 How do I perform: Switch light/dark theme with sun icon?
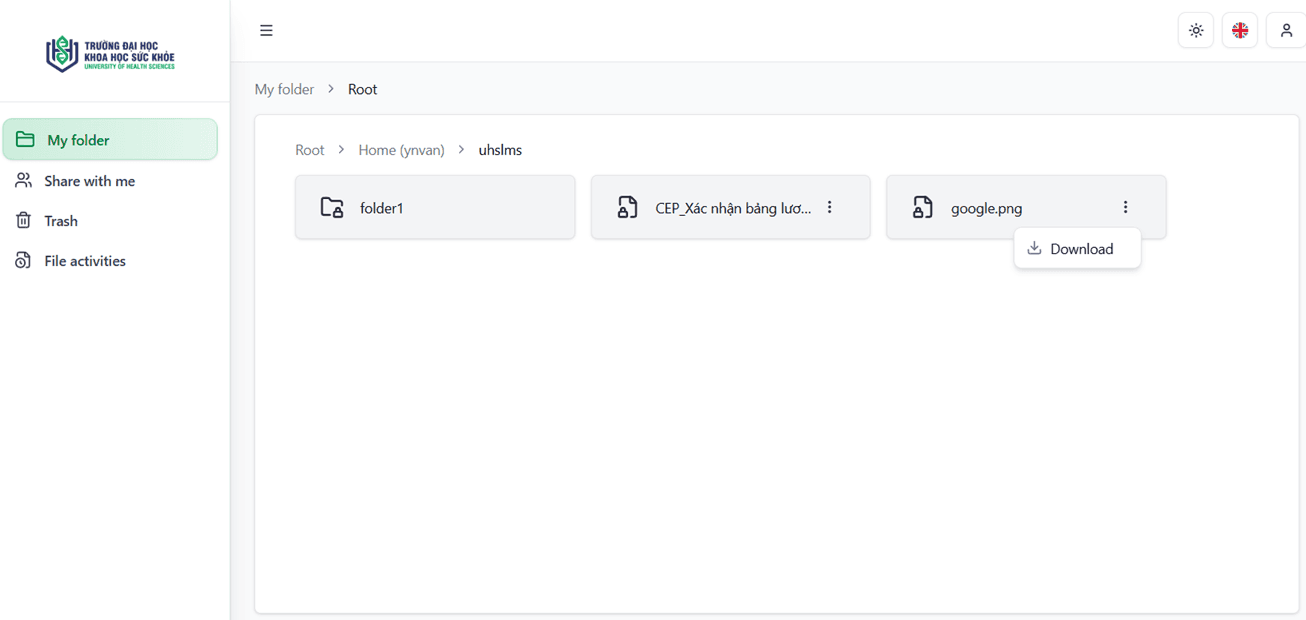pyautogui.click(x=1196, y=31)
